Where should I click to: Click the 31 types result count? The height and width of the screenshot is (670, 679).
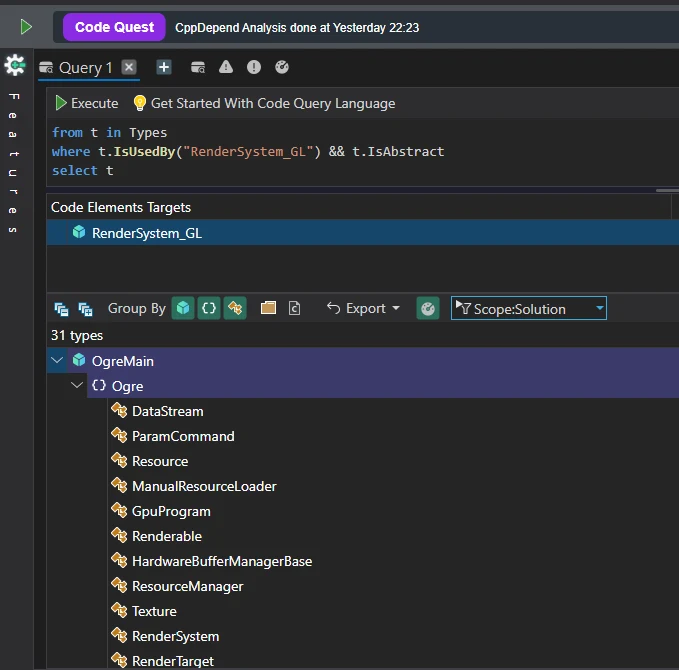(x=77, y=335)
